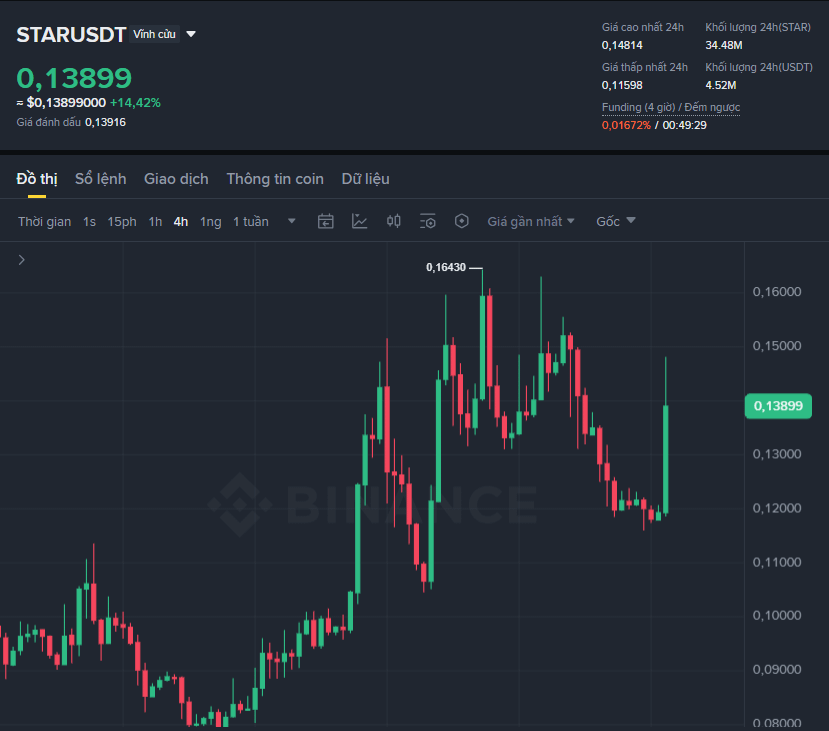Open the Giá gần nhất dropdown
Image resolution: width=829 pixels, height=731 pixels.
[x=531, y=221]
